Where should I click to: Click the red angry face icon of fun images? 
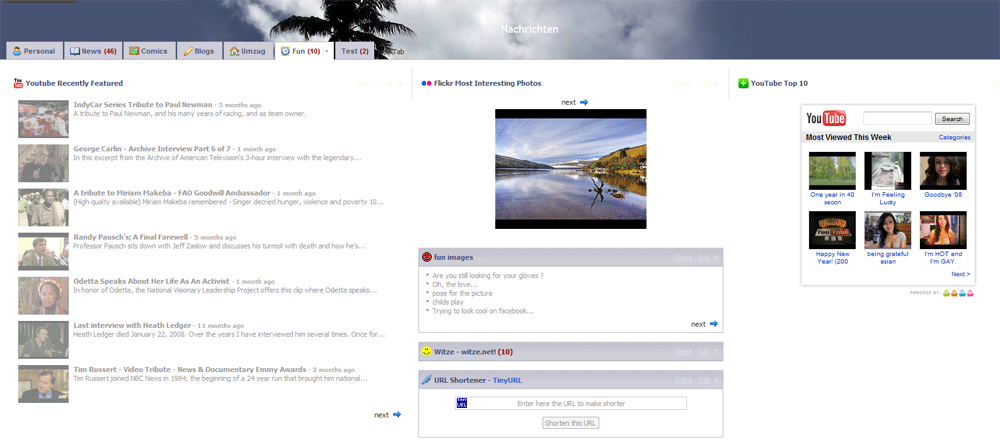point(427,257)
